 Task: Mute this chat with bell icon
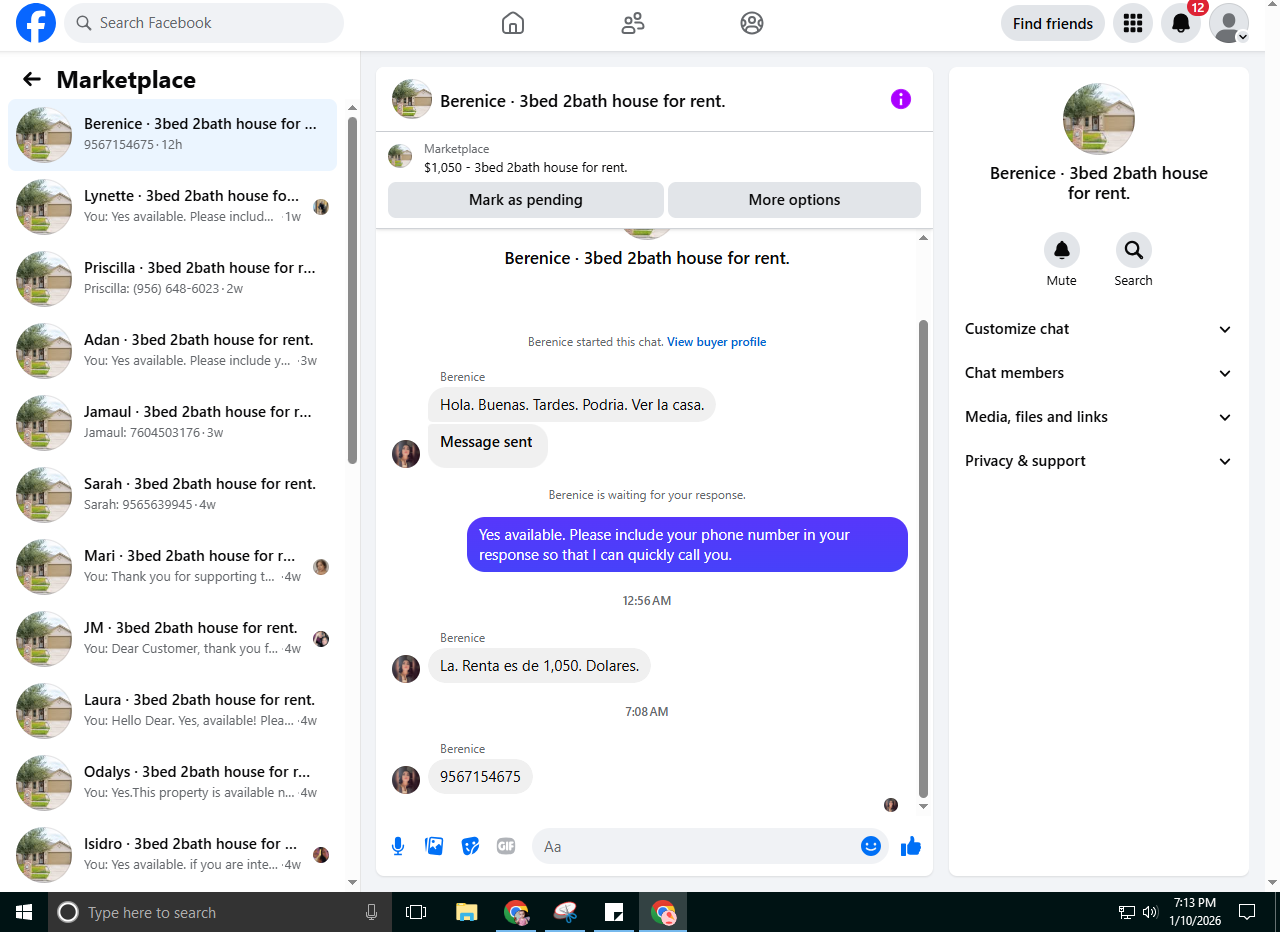tap(1062, 250)
